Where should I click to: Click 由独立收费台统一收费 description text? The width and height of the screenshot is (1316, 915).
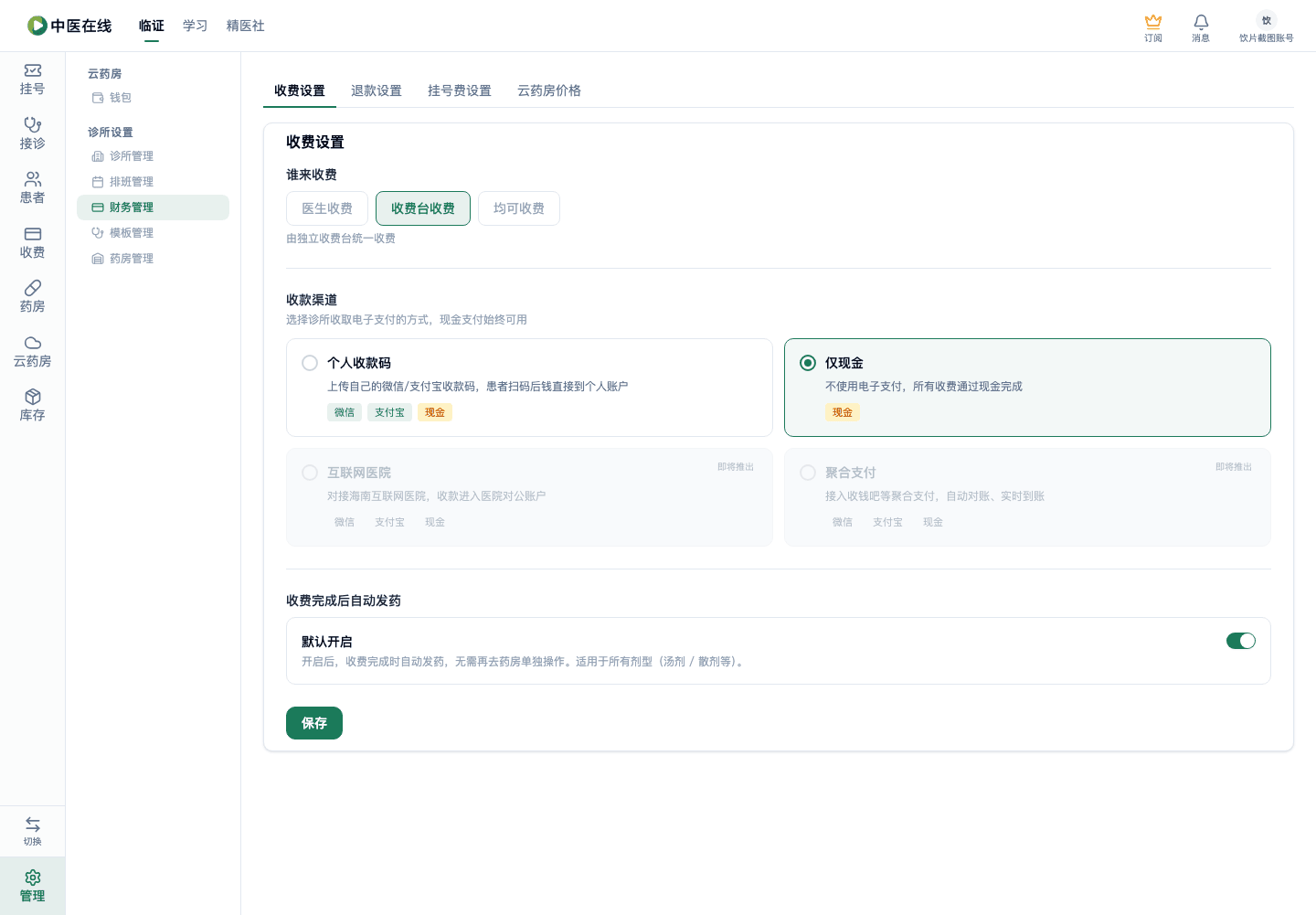[x=341, y=239]
